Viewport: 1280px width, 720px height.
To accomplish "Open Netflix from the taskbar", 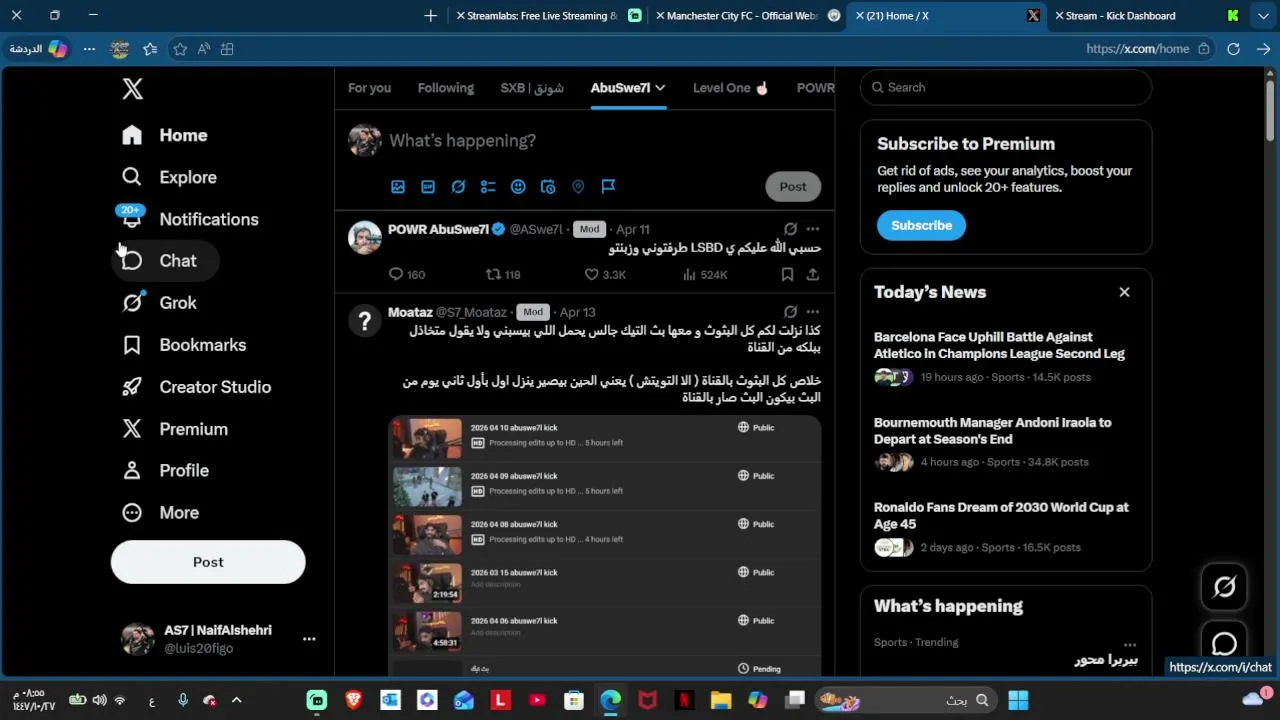I will 684,700.
